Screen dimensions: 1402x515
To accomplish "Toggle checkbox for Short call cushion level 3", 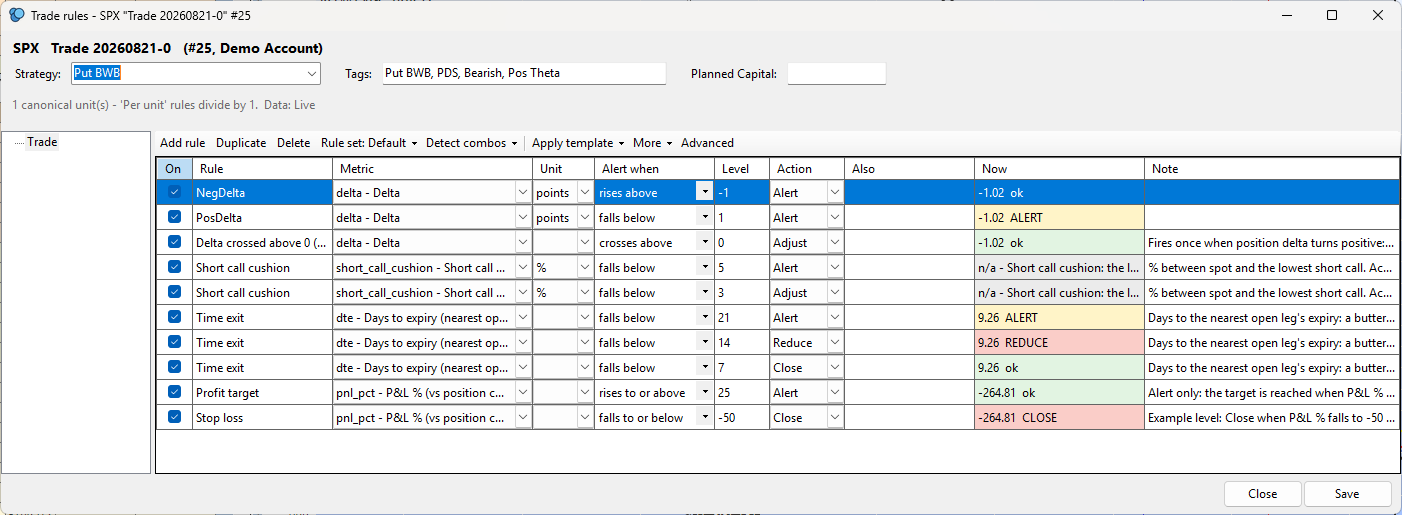I will click(175, 292).
